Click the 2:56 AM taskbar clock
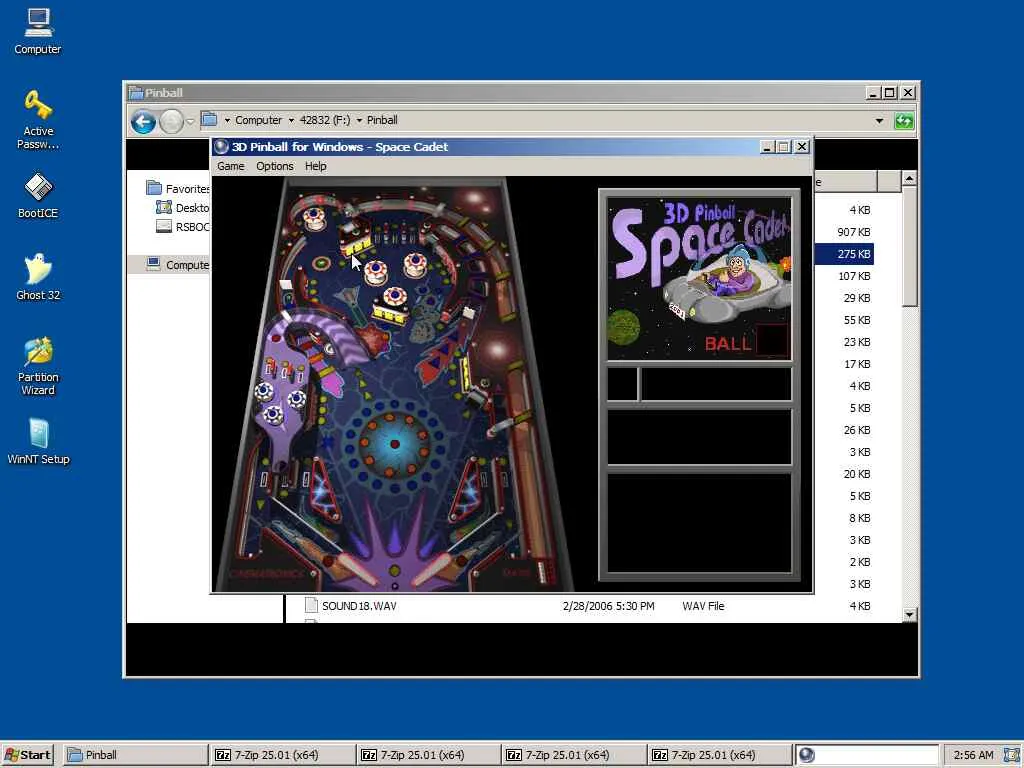 pos(973,755)
